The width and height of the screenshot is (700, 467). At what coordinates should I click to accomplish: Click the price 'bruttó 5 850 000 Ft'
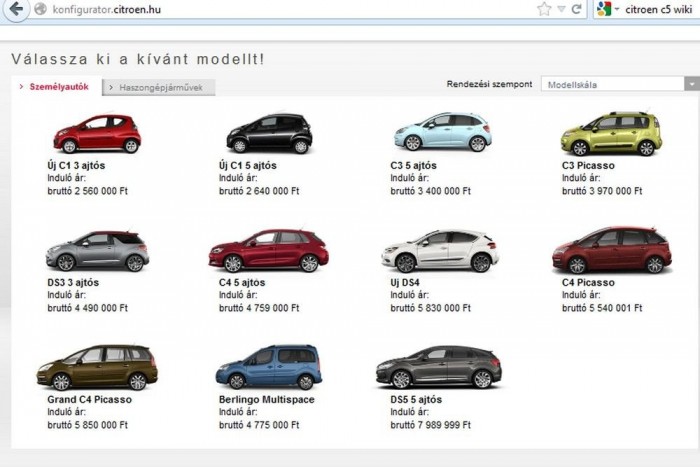88,425
